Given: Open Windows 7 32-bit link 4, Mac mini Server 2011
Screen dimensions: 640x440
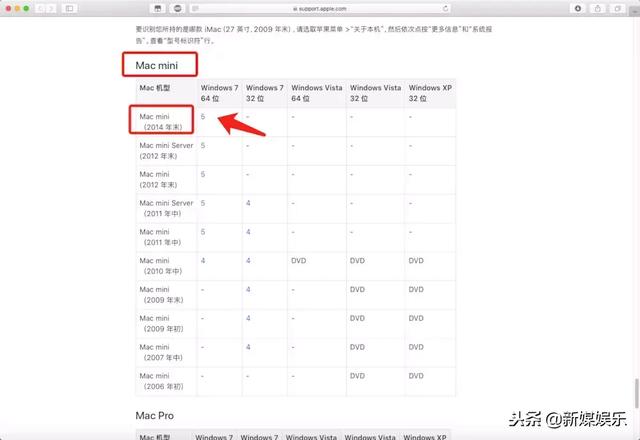Looking at the screenshot, I should pos(248,203).
